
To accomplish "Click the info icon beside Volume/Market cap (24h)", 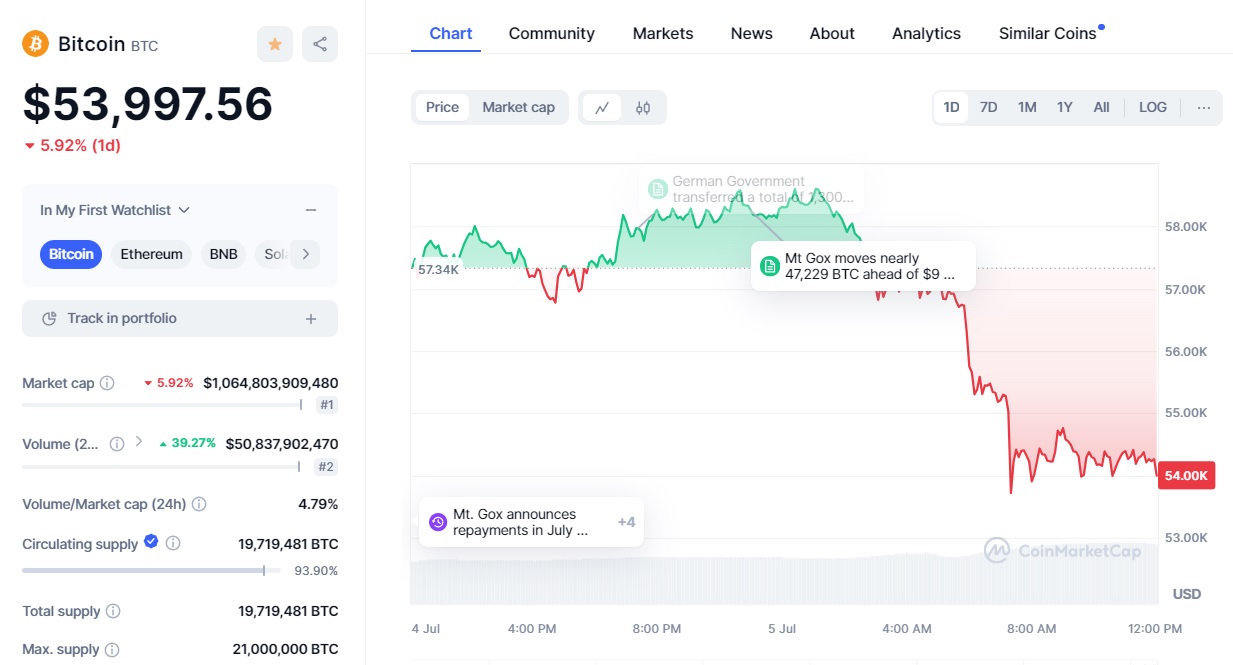I will pyautogui.click(x=199, y=504).
